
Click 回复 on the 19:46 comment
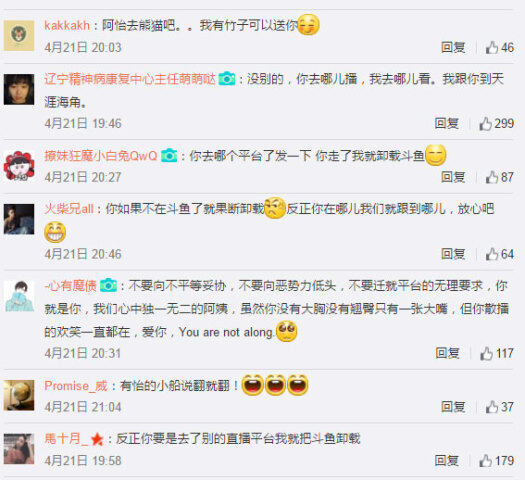[x=446, y=124]
